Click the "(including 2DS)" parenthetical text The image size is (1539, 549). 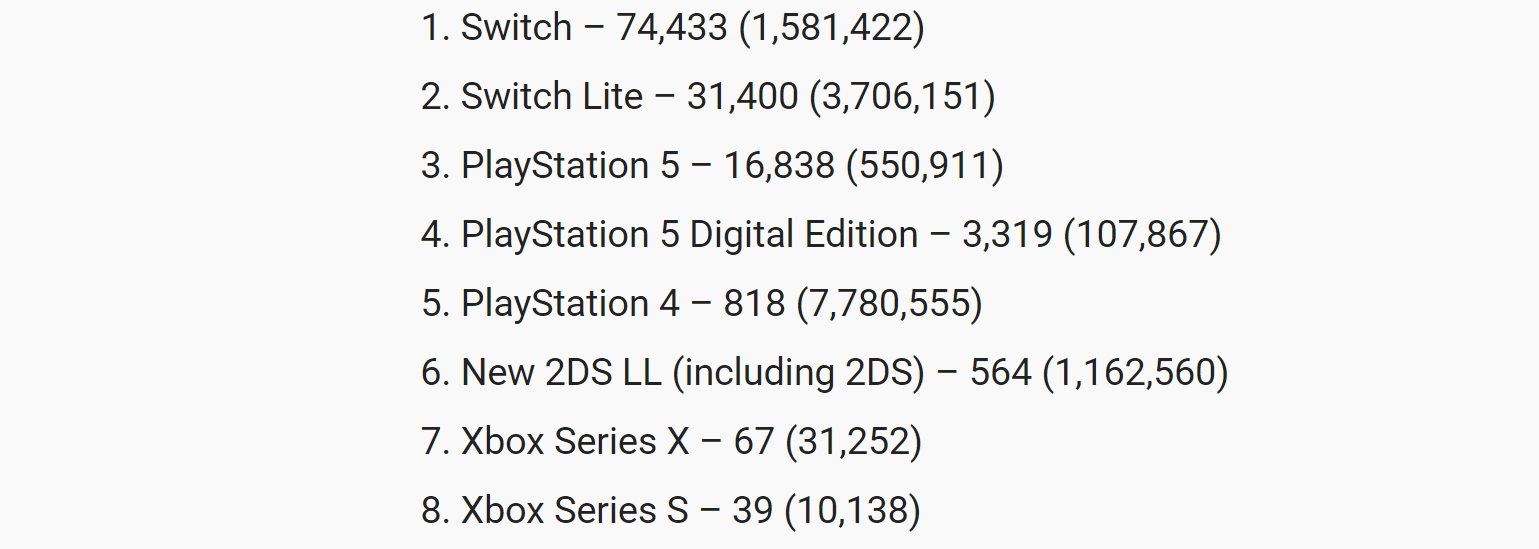pyautogui.click(x=798, y=373)
